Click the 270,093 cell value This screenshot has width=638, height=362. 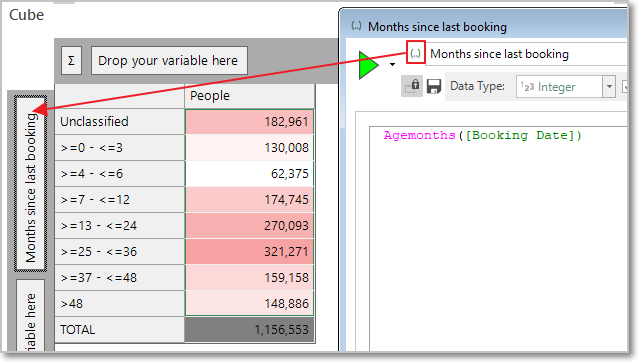click(249, 226)
